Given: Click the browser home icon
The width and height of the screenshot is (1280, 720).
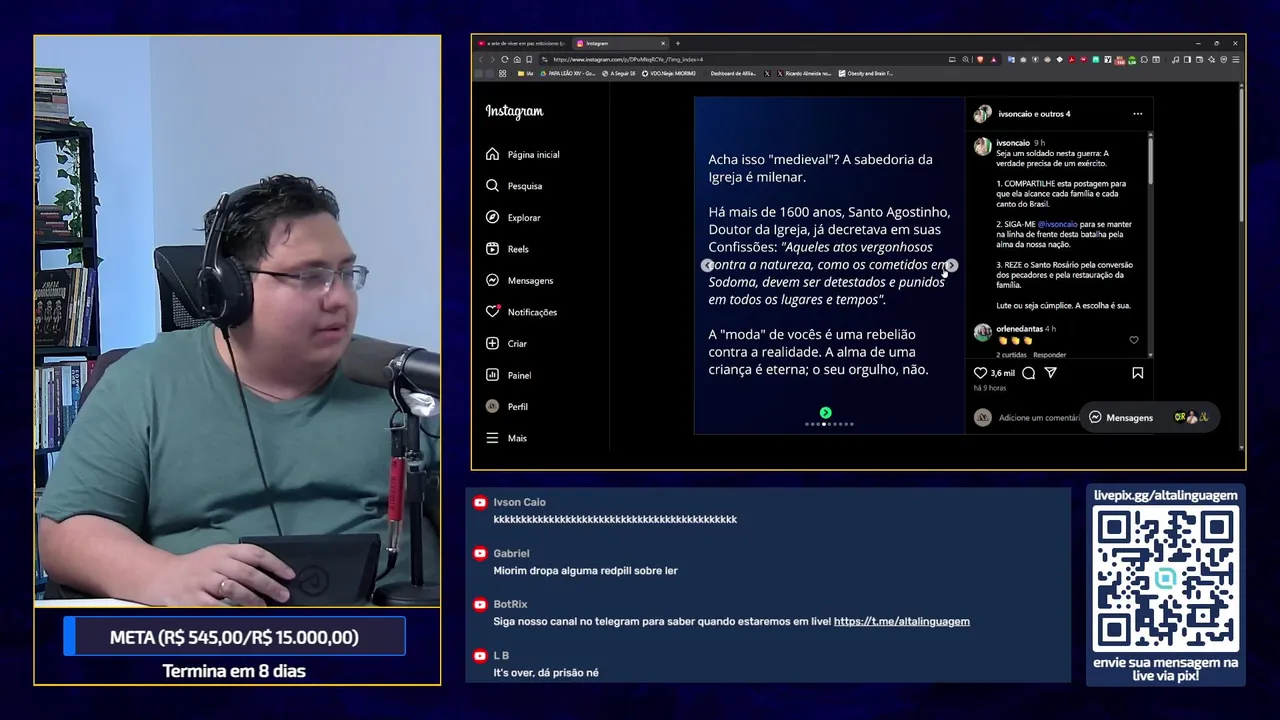Looking at the screenshot, I should point(517,59).
